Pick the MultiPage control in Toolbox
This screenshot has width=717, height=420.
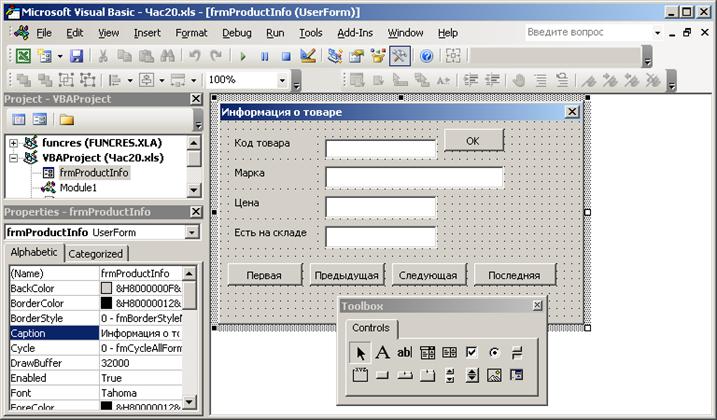(x=427, y=376)
